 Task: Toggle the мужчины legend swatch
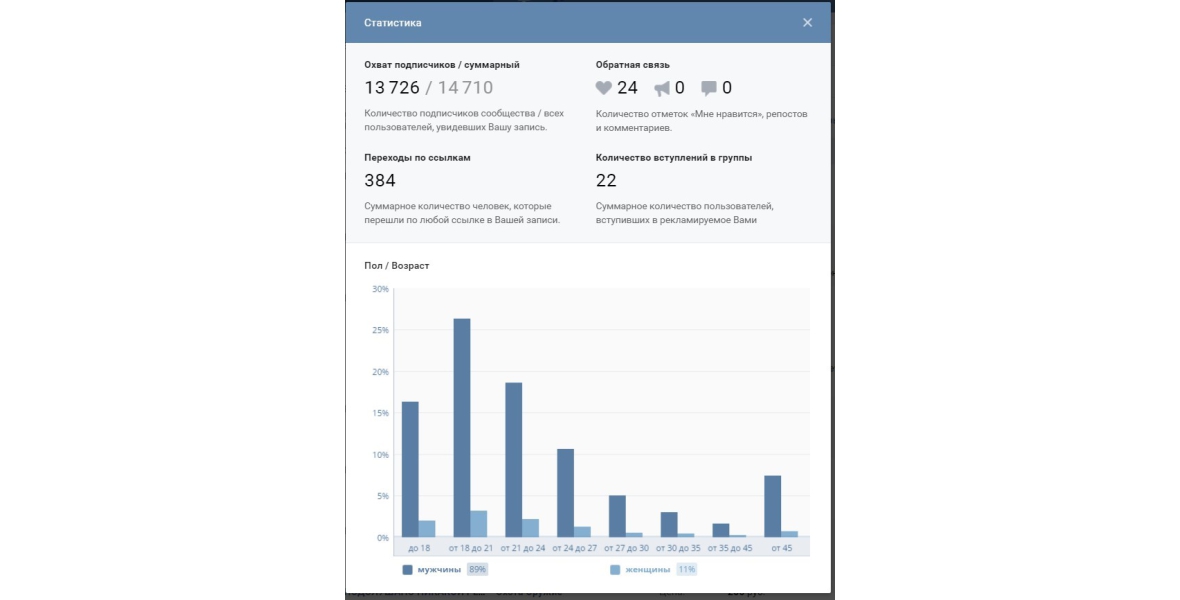point(407,570)
